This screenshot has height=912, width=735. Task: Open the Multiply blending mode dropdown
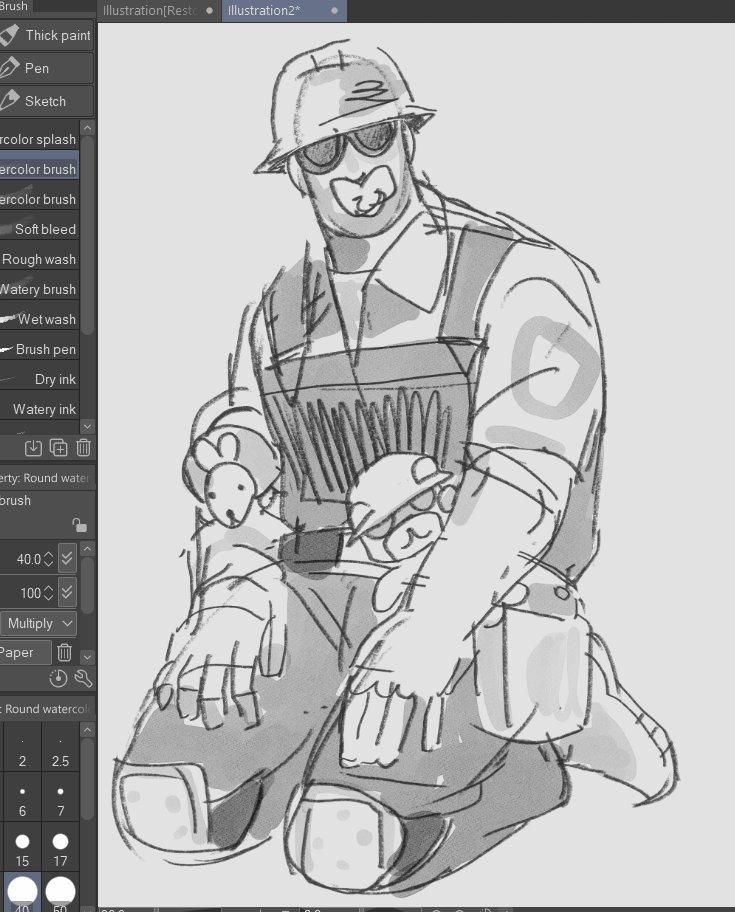point(38,624)
